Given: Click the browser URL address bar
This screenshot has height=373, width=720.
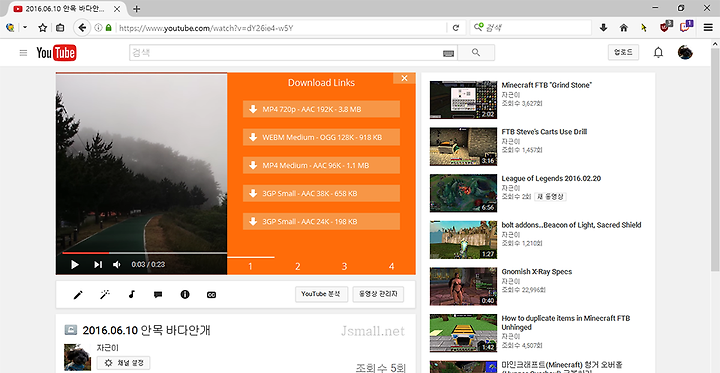Looking at the screenshot, I should [280, 28].
